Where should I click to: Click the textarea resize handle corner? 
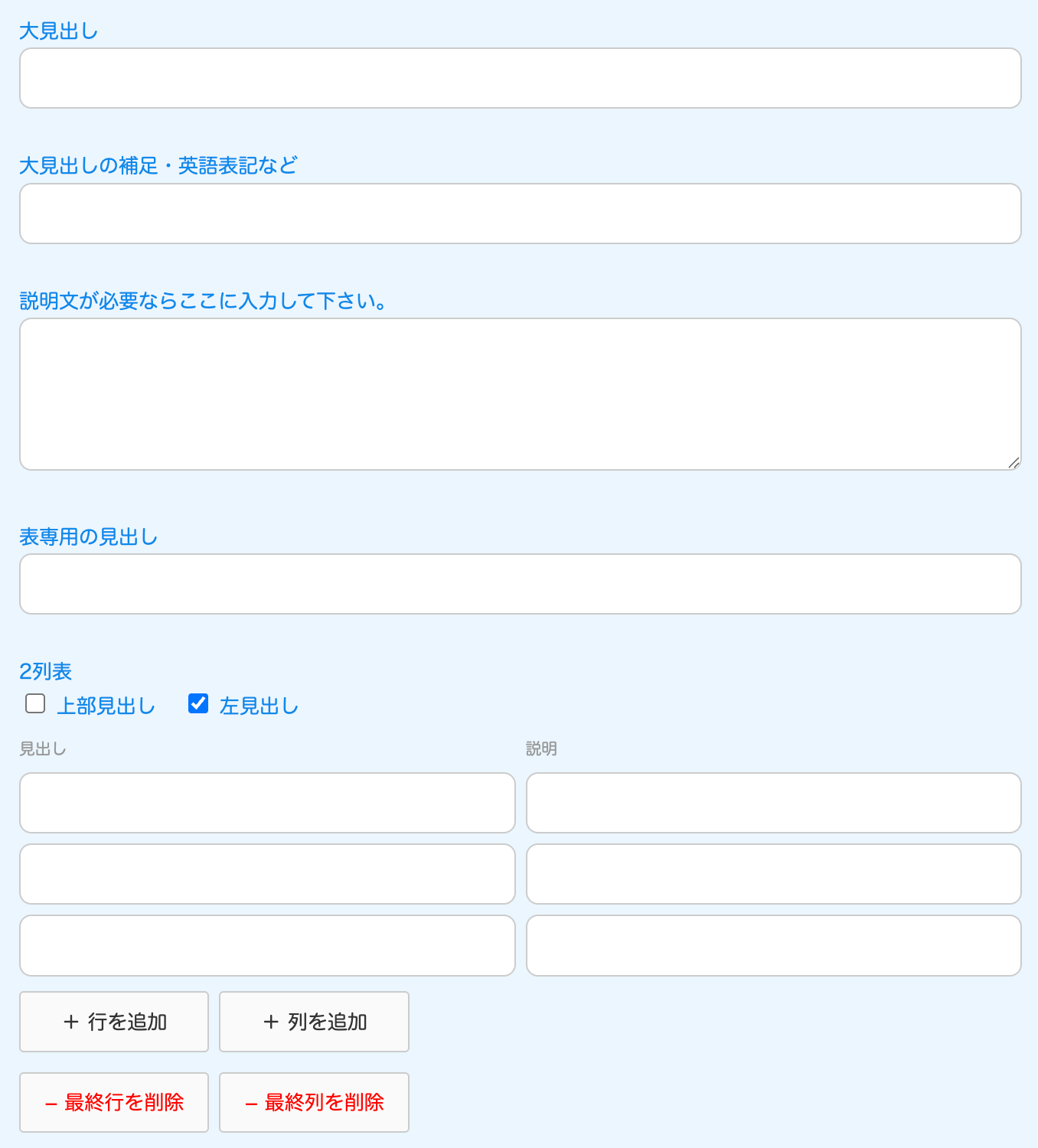(1014, 462)
